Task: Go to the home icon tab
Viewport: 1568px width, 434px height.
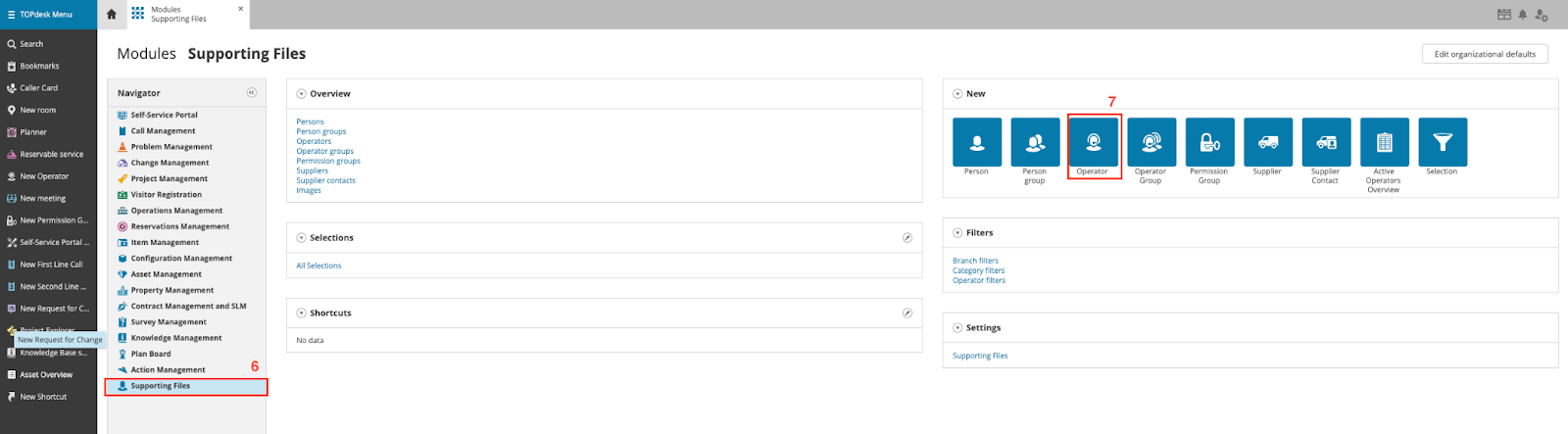Action: 112,14
